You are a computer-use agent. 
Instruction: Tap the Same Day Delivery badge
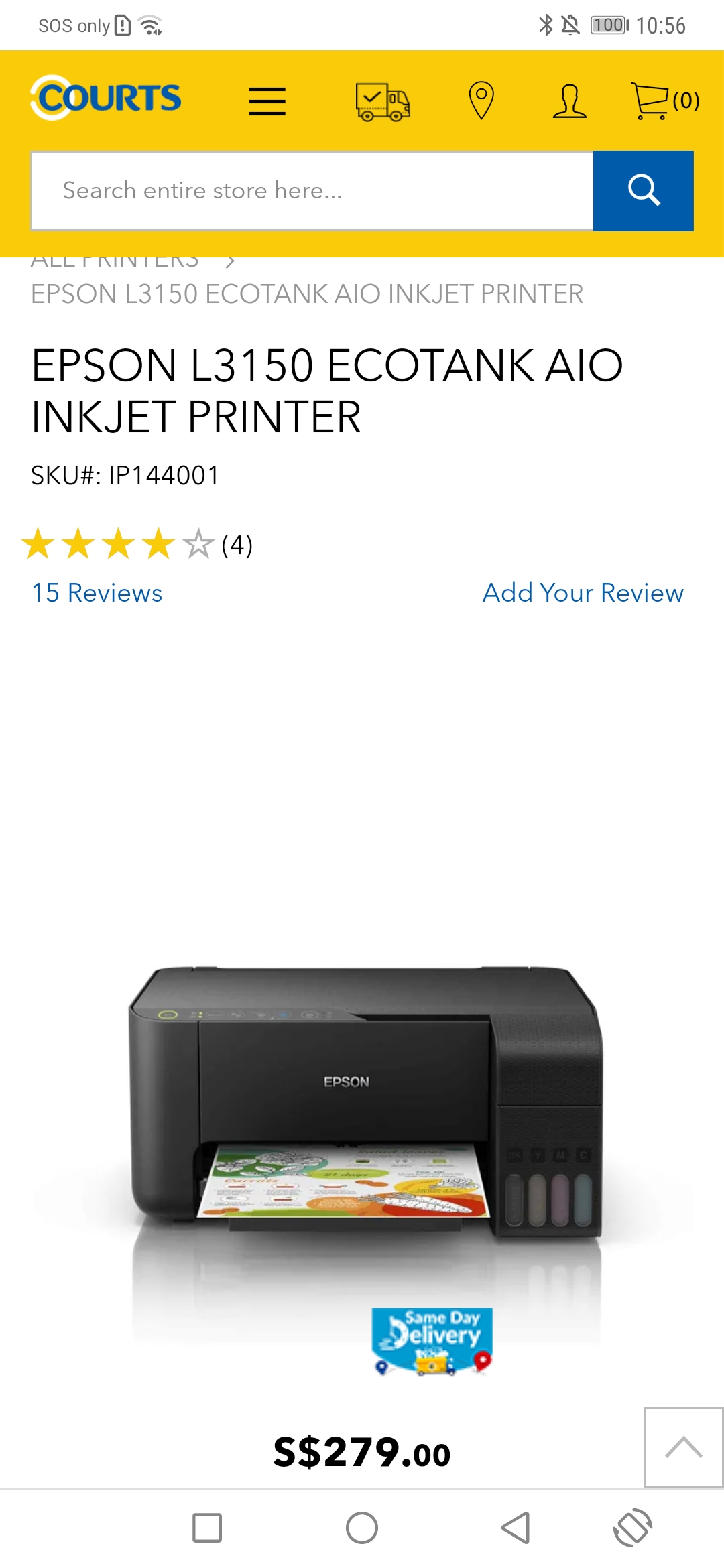click(x=432, y=1342)
